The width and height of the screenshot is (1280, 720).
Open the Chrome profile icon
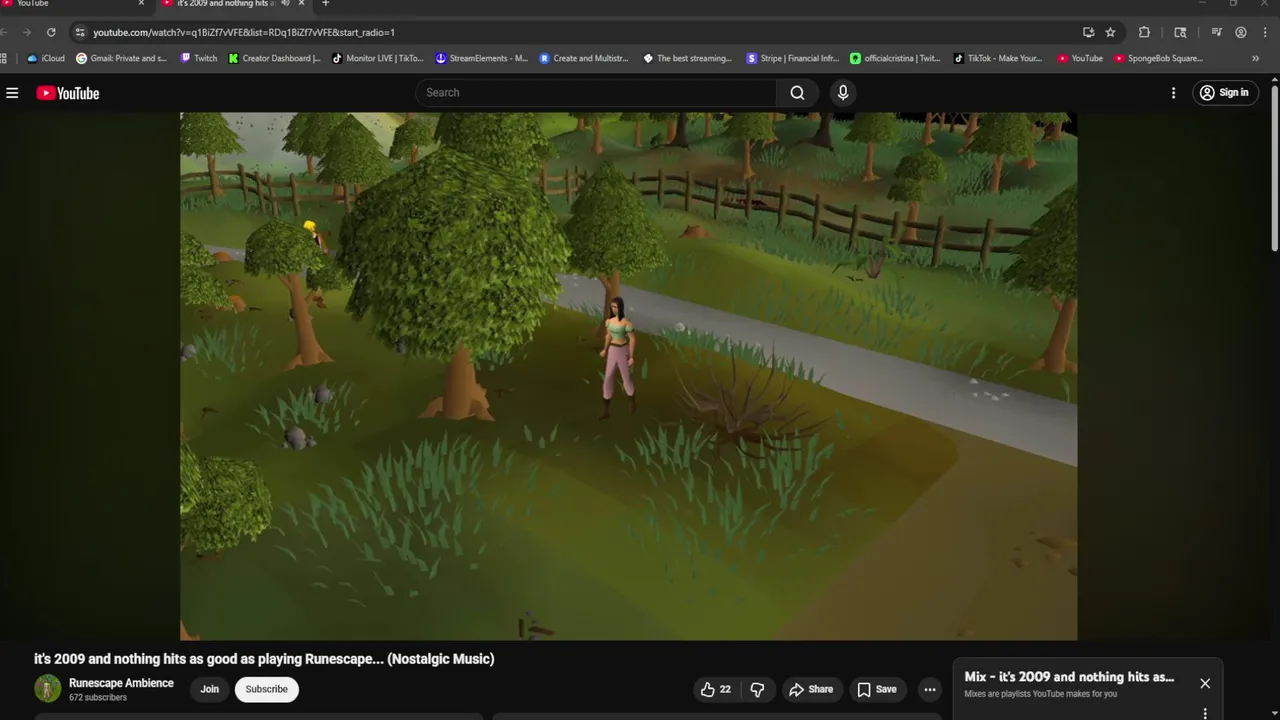(1241, 32)
